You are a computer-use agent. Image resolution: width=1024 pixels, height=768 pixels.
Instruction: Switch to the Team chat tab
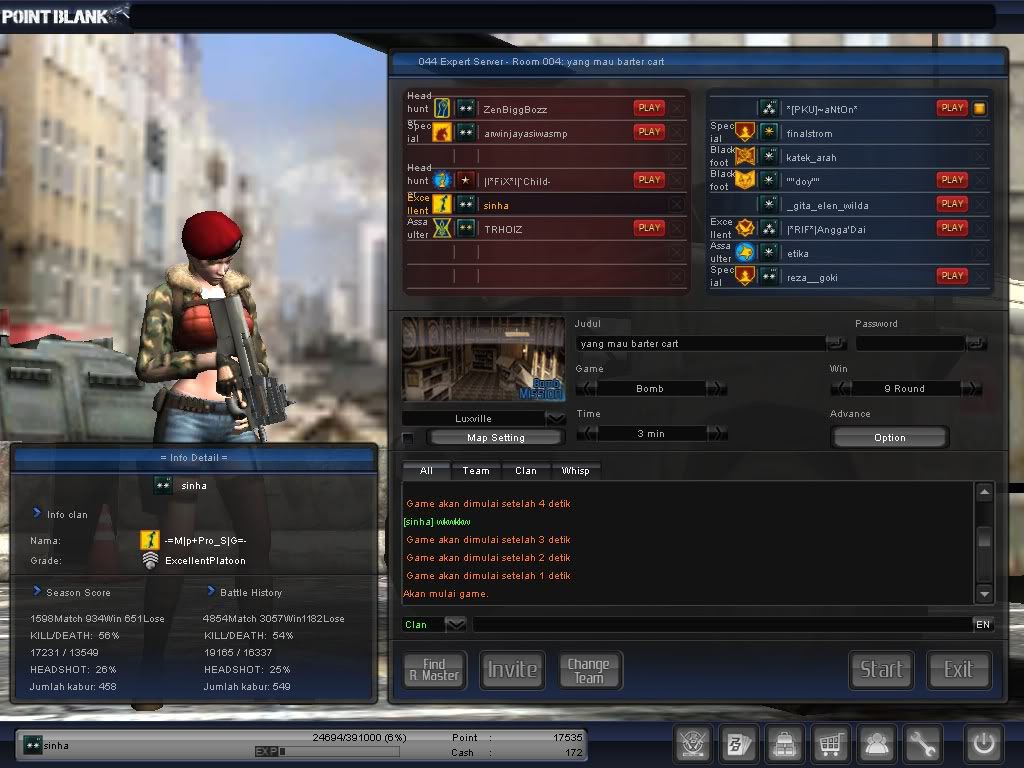[476, 471]
